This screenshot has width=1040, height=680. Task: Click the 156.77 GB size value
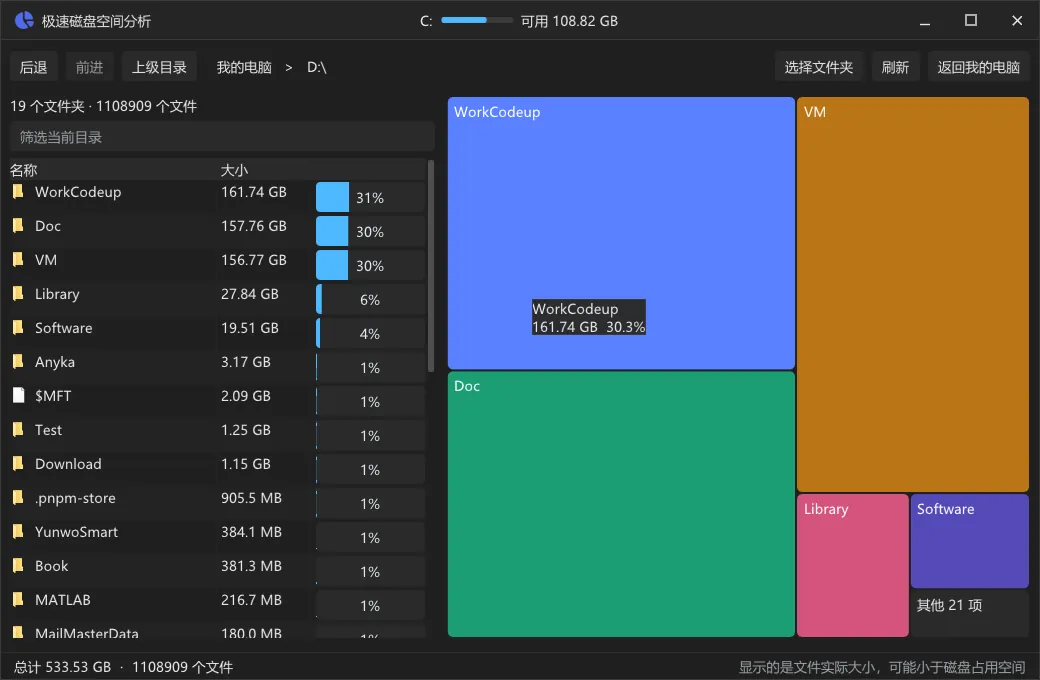click(253, 259)
